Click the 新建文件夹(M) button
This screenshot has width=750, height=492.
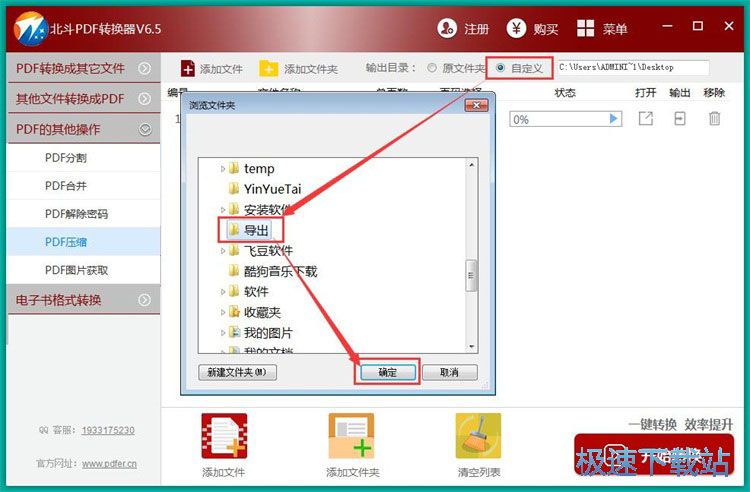(x=237, y=372)
